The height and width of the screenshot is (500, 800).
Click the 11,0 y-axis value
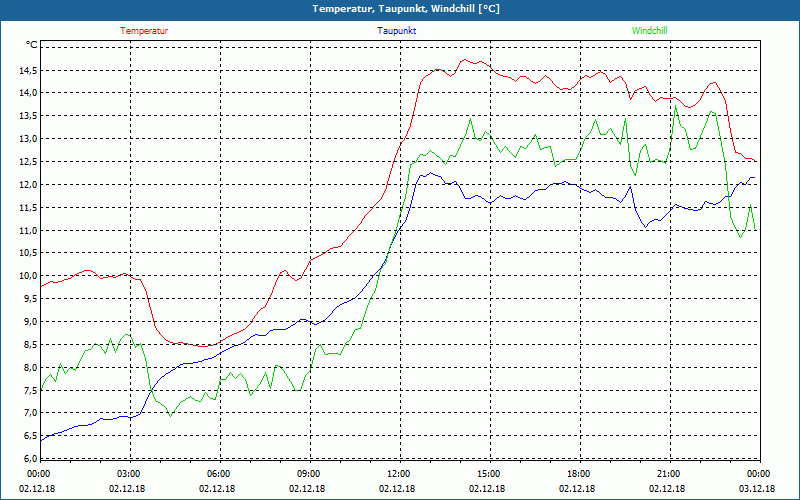coord(28,230)
